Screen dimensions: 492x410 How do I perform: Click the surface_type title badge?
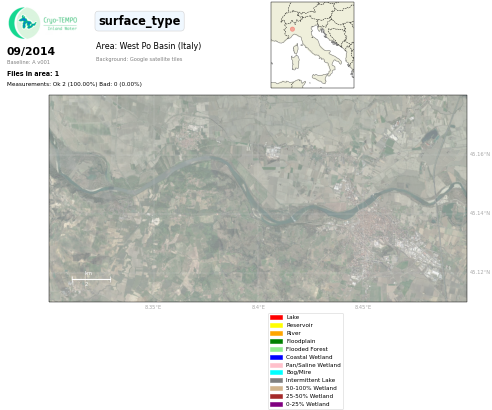[140, 21]
